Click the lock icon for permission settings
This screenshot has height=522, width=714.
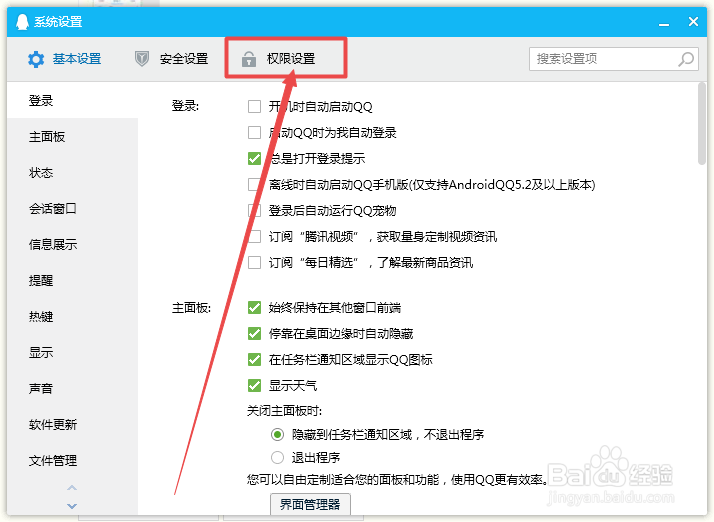(x=249, y=59)
